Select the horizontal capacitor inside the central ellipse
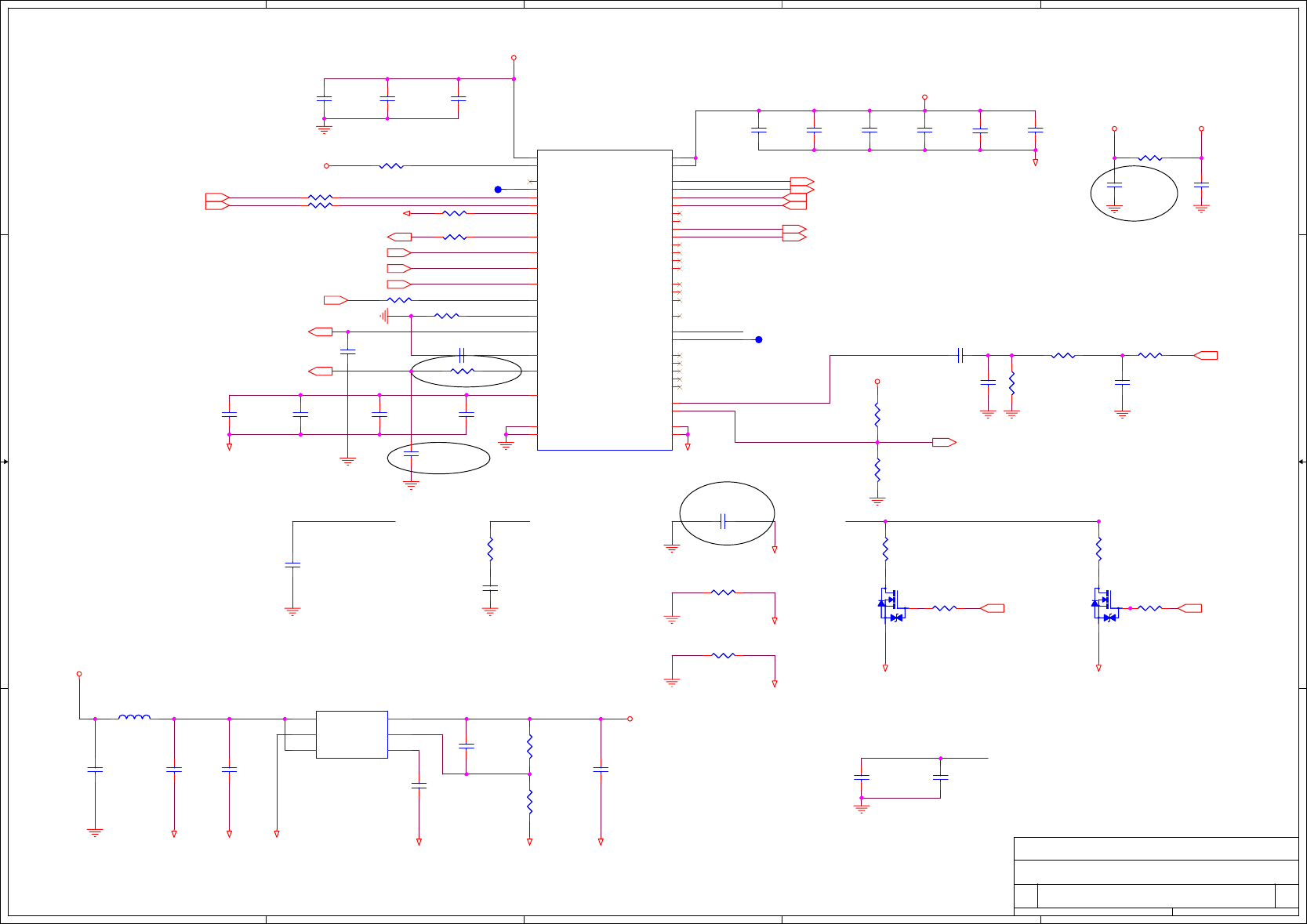Image resolution: width=1307 pixels, height=924 pixels. click(724, 521)
